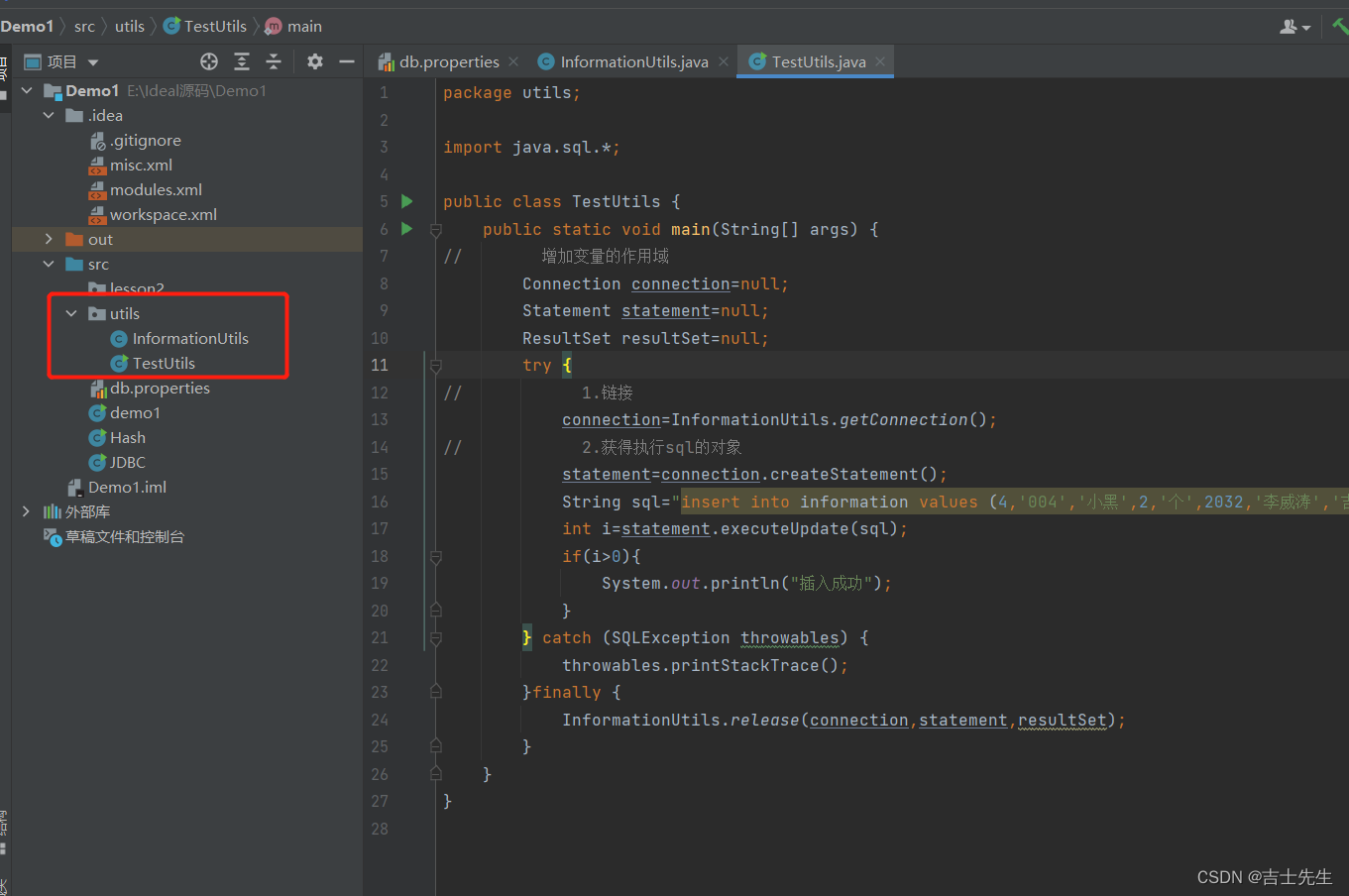This screenshot has width=1349, height=896.
Task: Select misc.xml in project tree
Action: (x=131, y=166)
